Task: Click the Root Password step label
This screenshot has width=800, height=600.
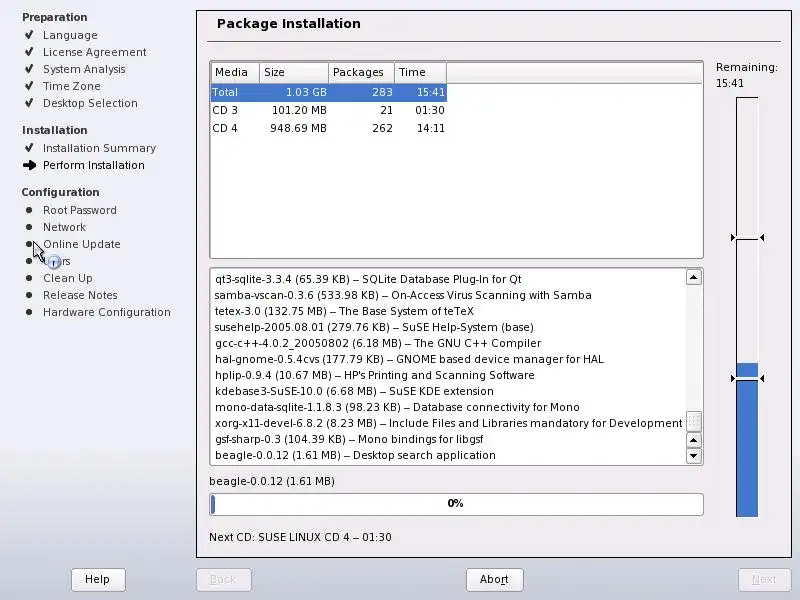Action: click(80, 210)
